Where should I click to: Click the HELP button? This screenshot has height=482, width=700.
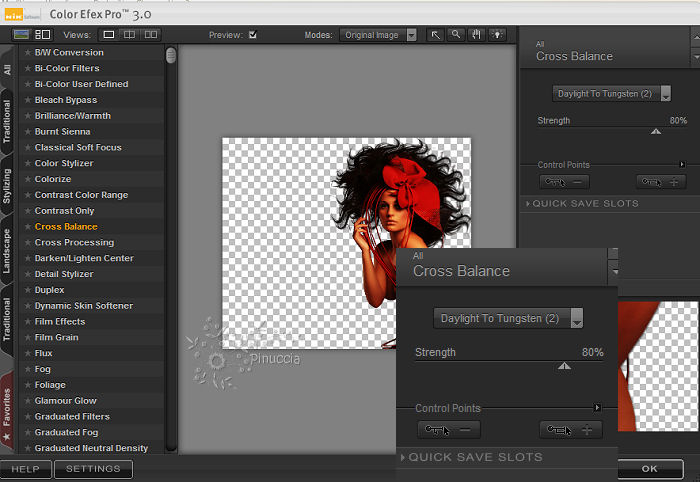coord(25,469)
